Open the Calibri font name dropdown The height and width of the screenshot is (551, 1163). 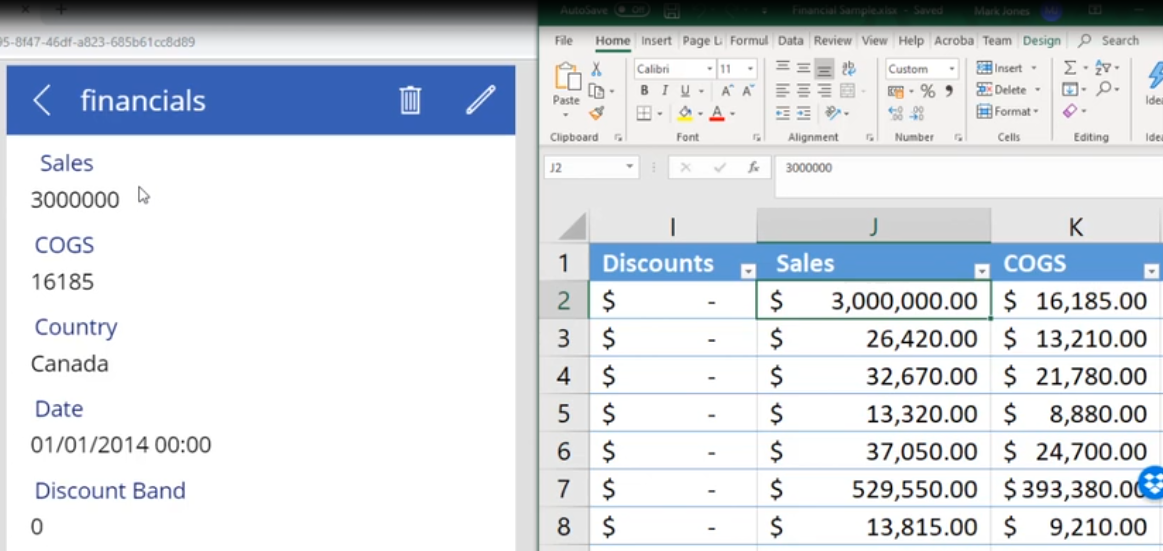(x=710, y=69)
